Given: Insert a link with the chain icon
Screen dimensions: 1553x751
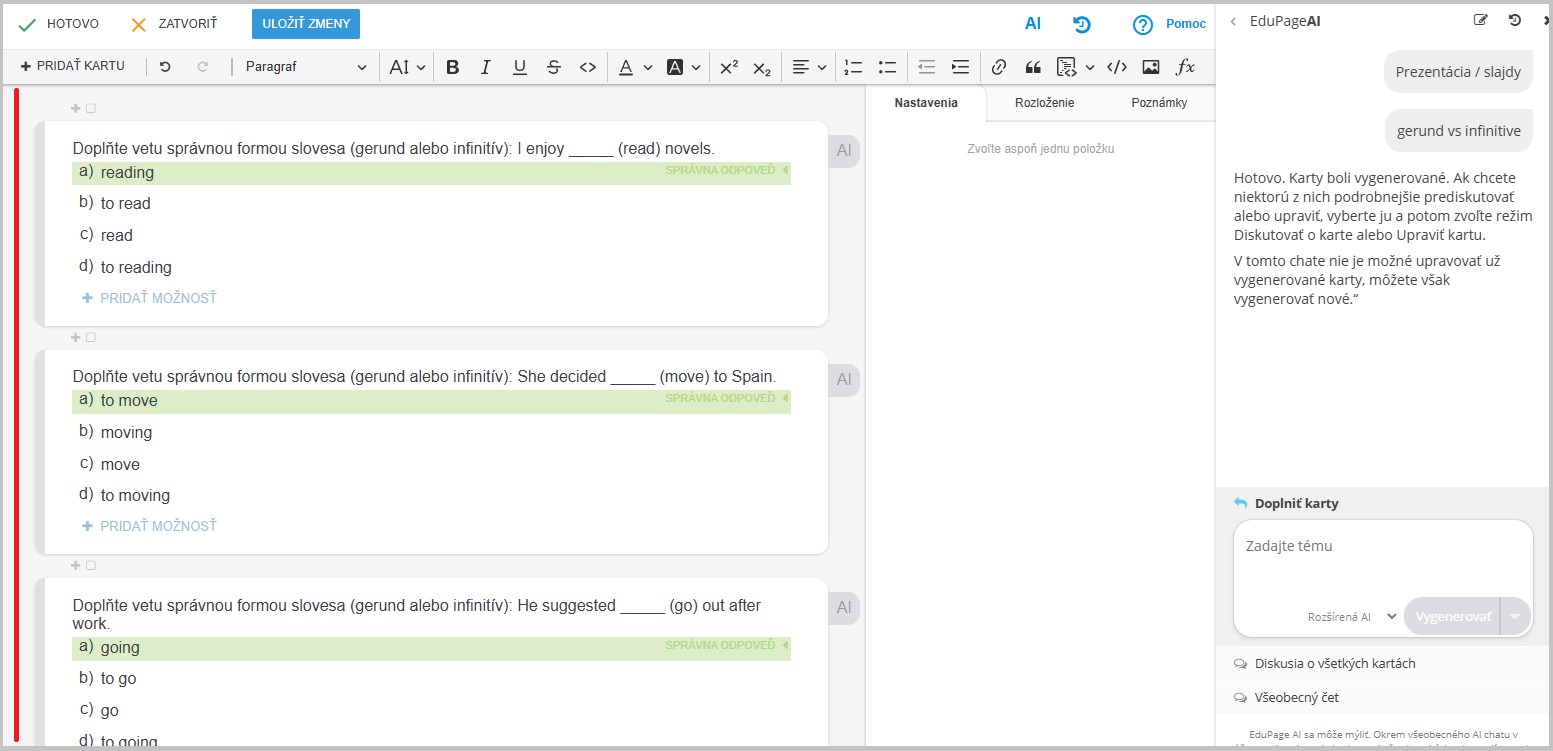Looking at the screenshot, I should 998,67.
